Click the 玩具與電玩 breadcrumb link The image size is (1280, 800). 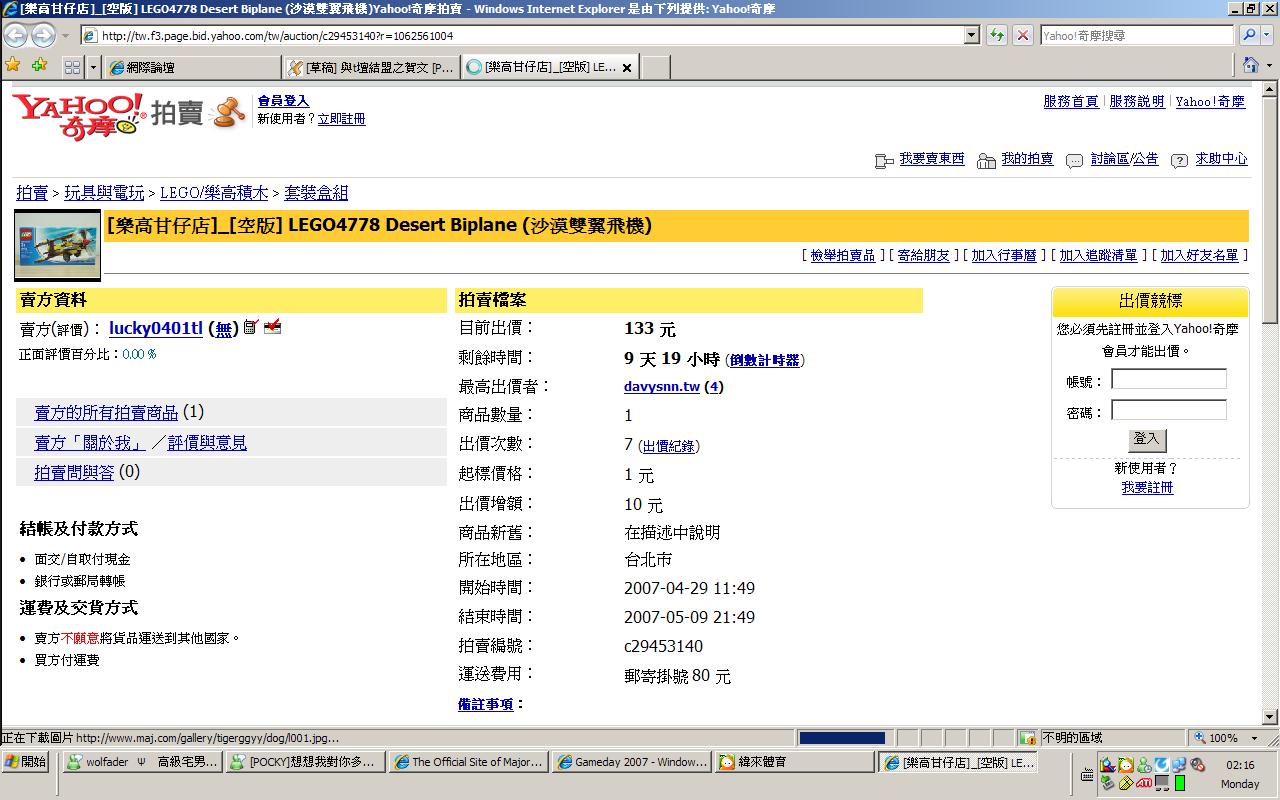point(104,193)
